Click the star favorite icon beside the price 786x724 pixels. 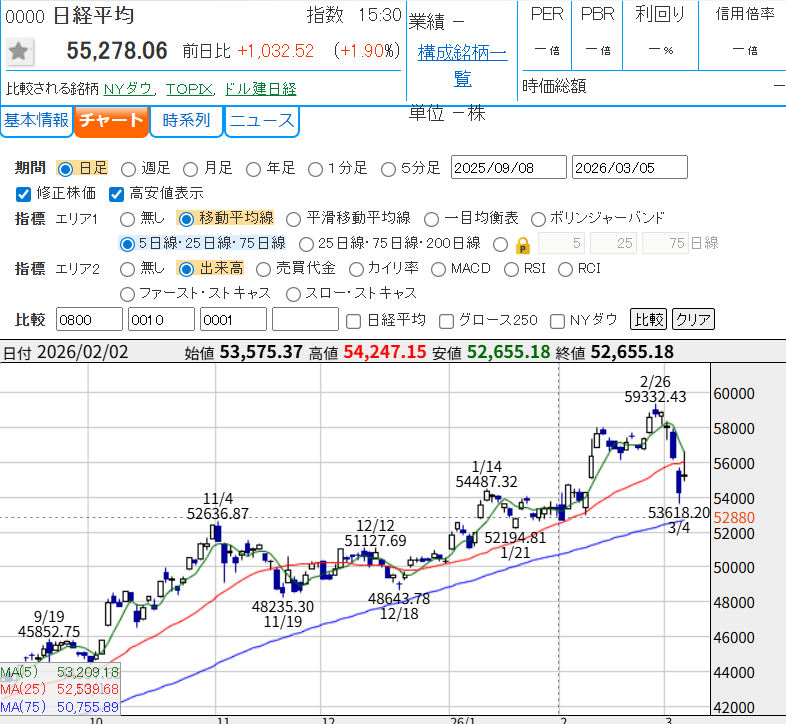[x=20, y=52]
